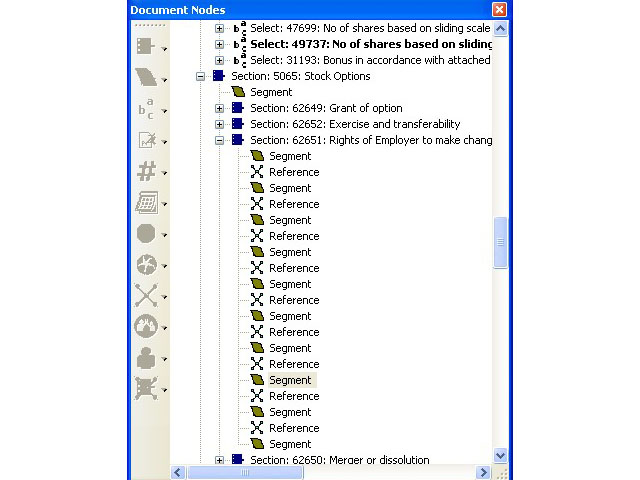Select the currently highlighted Segment node
Screen dimensions: 640x480
pyautogui.click(x=290, y=380)
